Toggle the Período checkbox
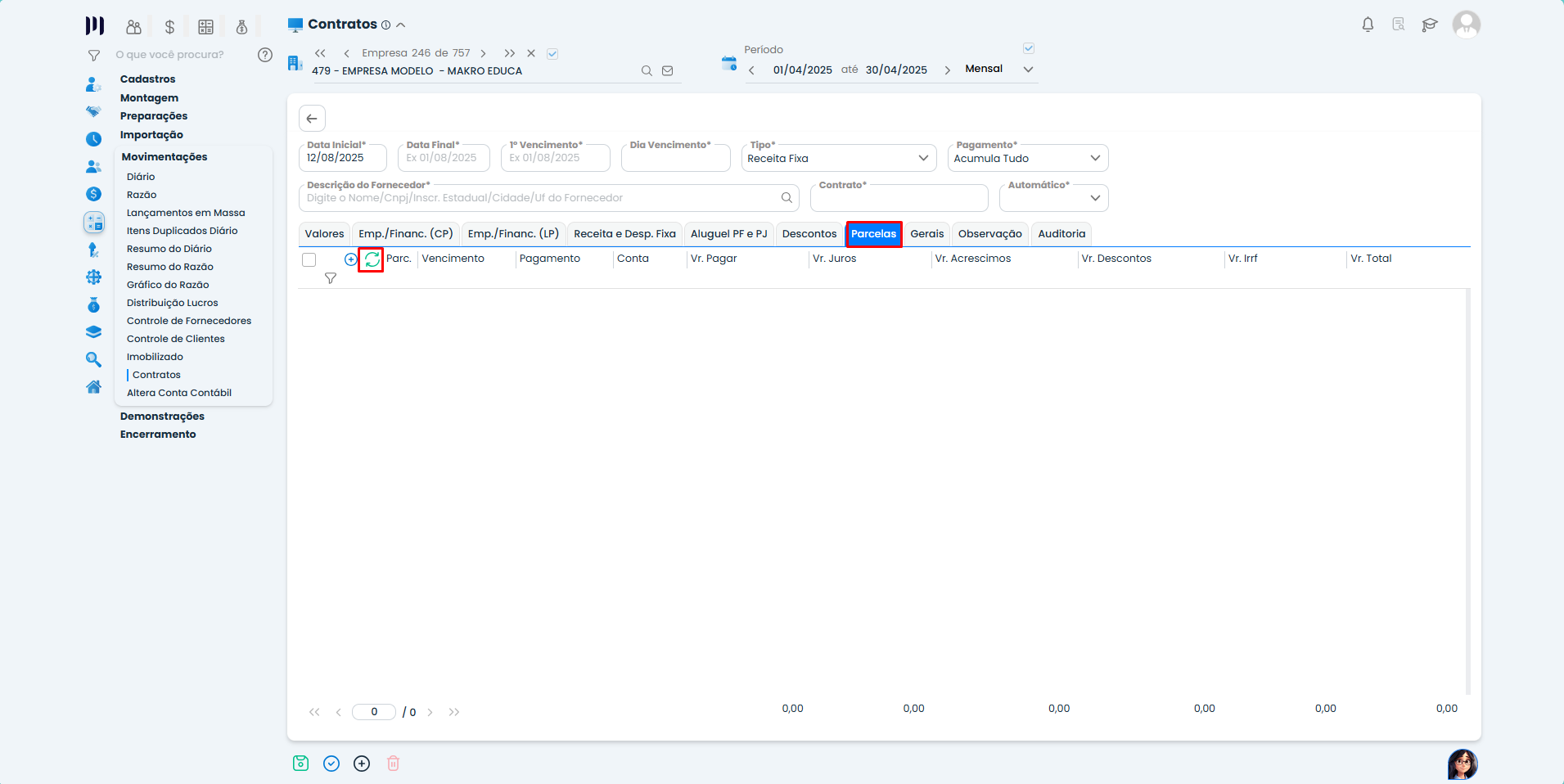 click(x=1029, y=49)
